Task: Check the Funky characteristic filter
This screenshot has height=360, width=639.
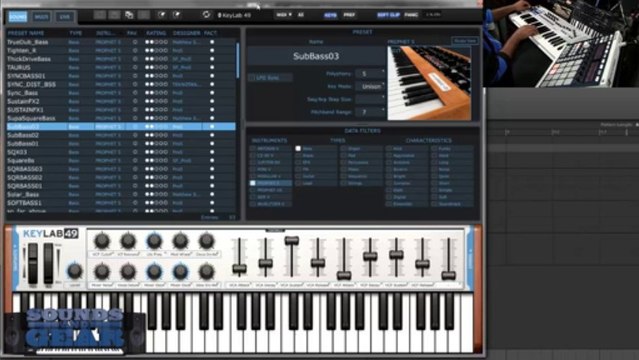Action: 435,148
